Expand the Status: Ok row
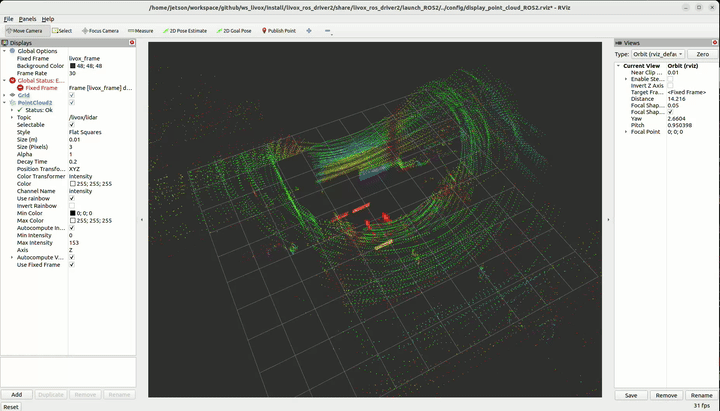 coord(12,110)
